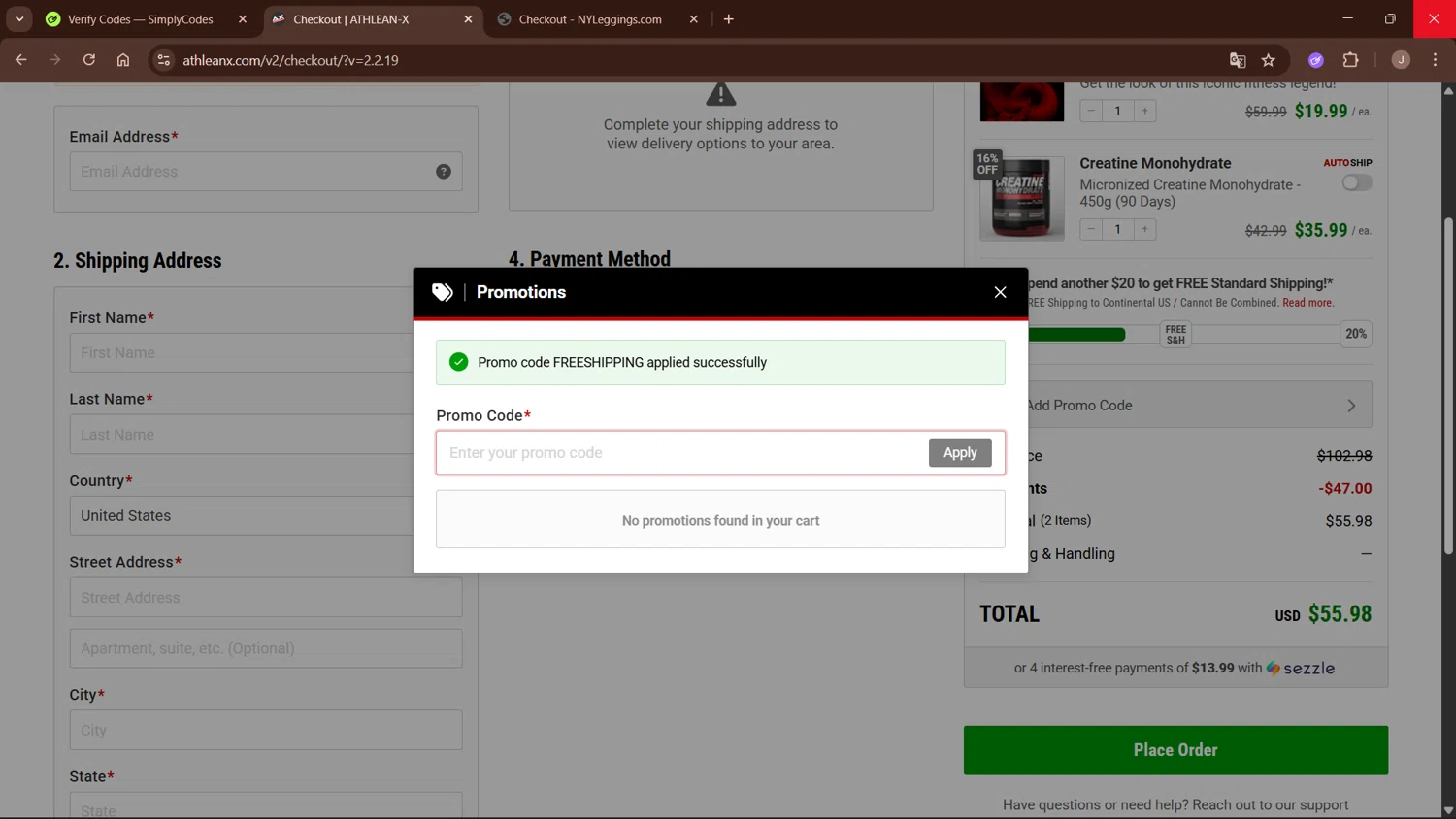This screenshot has height=819, width=1456.
Task: Open the State dropdown field
Action: tap(266, 807)
